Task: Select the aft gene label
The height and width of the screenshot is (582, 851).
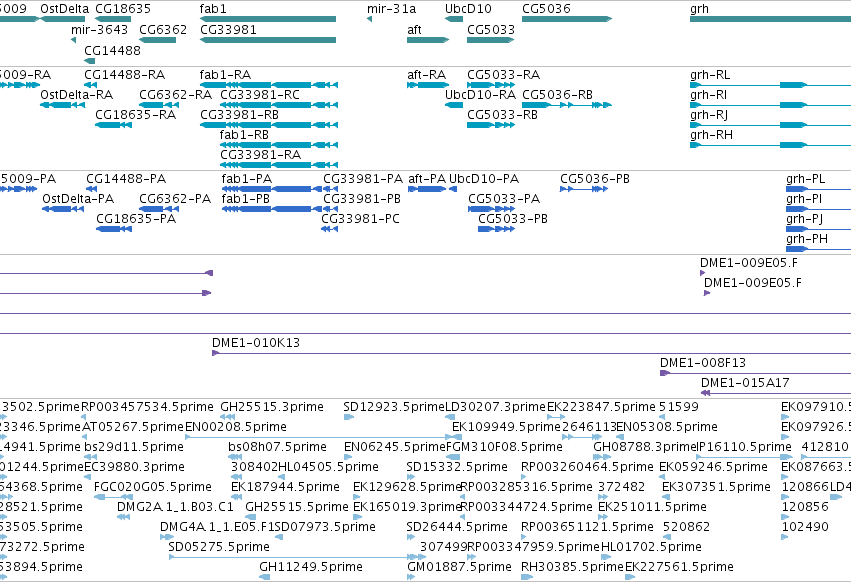Action: pyautogui.click(x=414, y=29)
